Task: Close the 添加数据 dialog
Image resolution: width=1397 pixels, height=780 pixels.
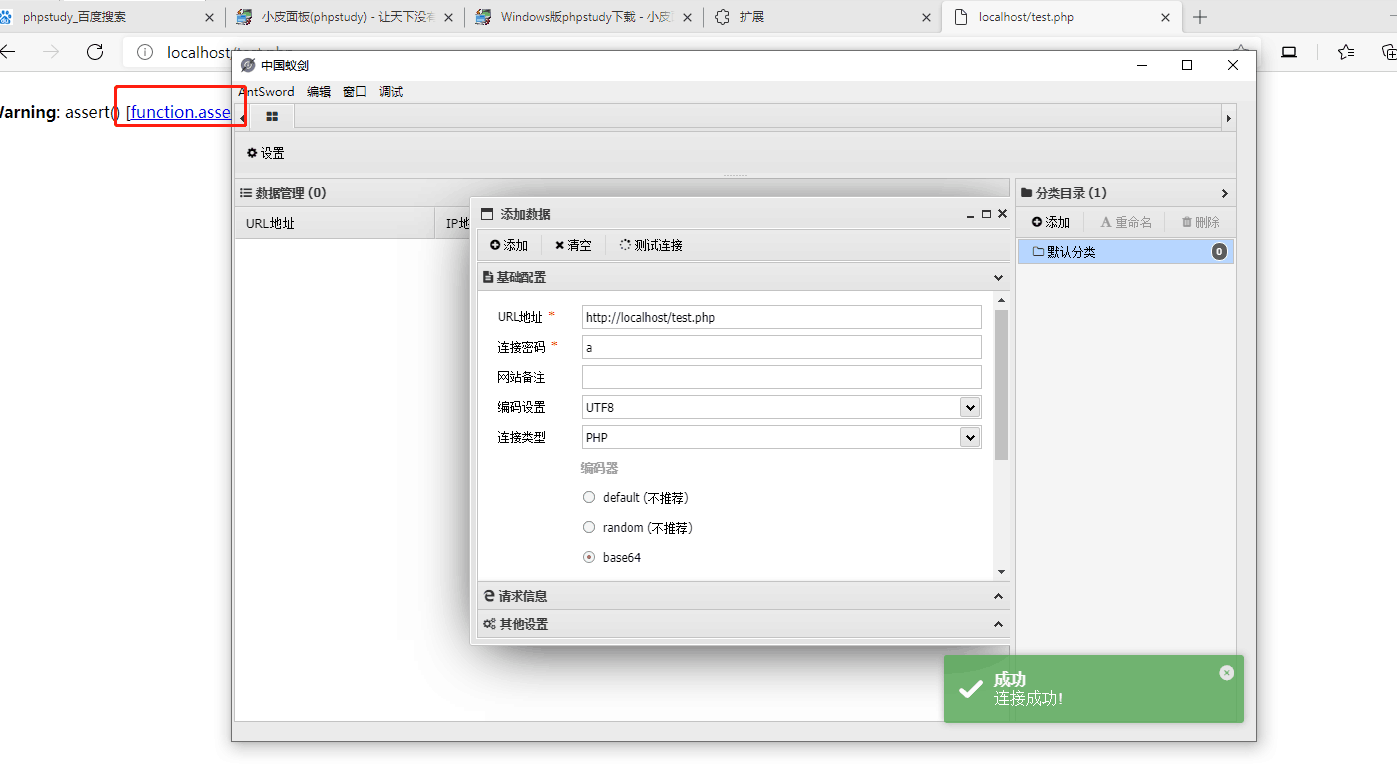Action: [1002, 214]
